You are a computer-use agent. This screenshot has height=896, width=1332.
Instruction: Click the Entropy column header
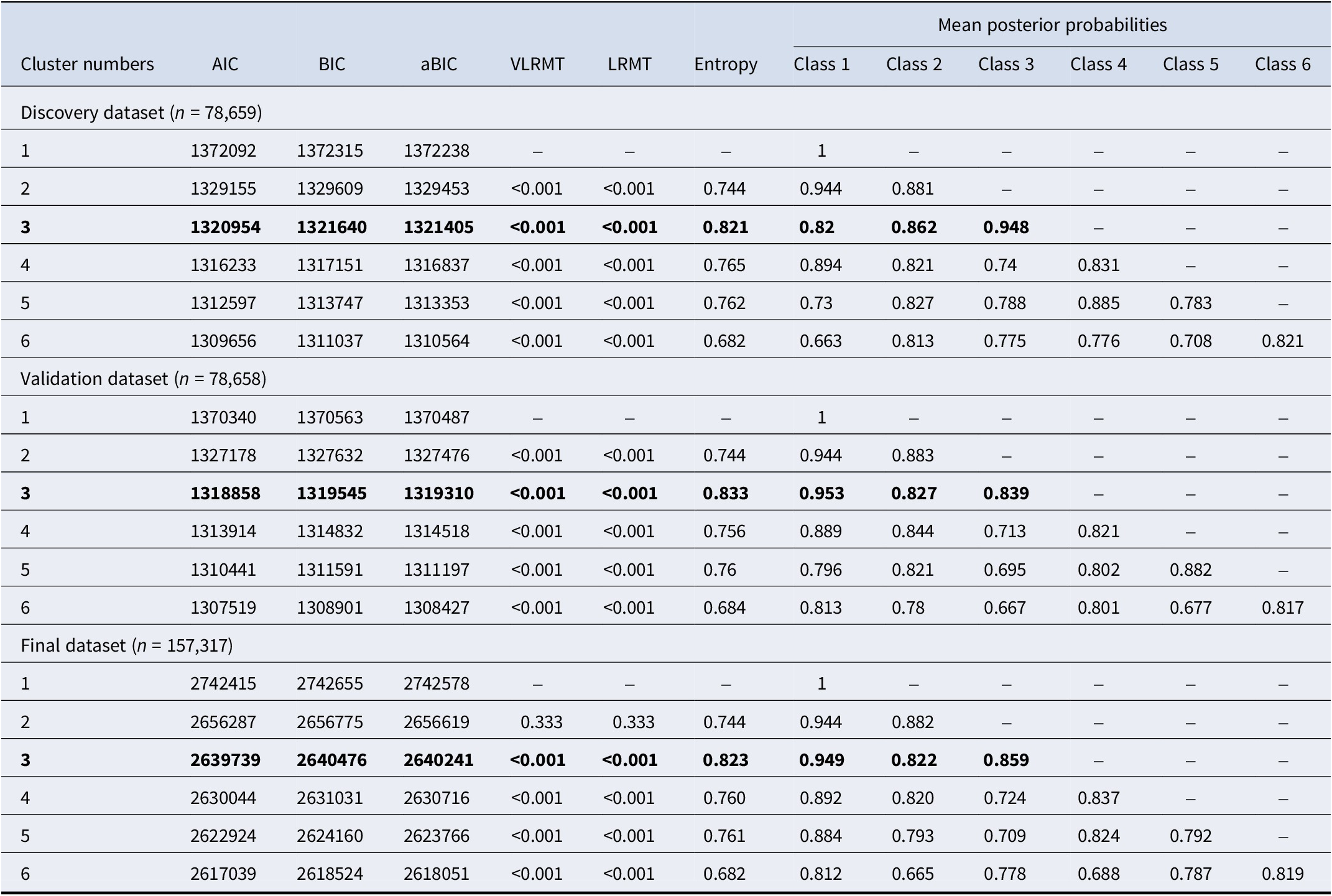726,64
